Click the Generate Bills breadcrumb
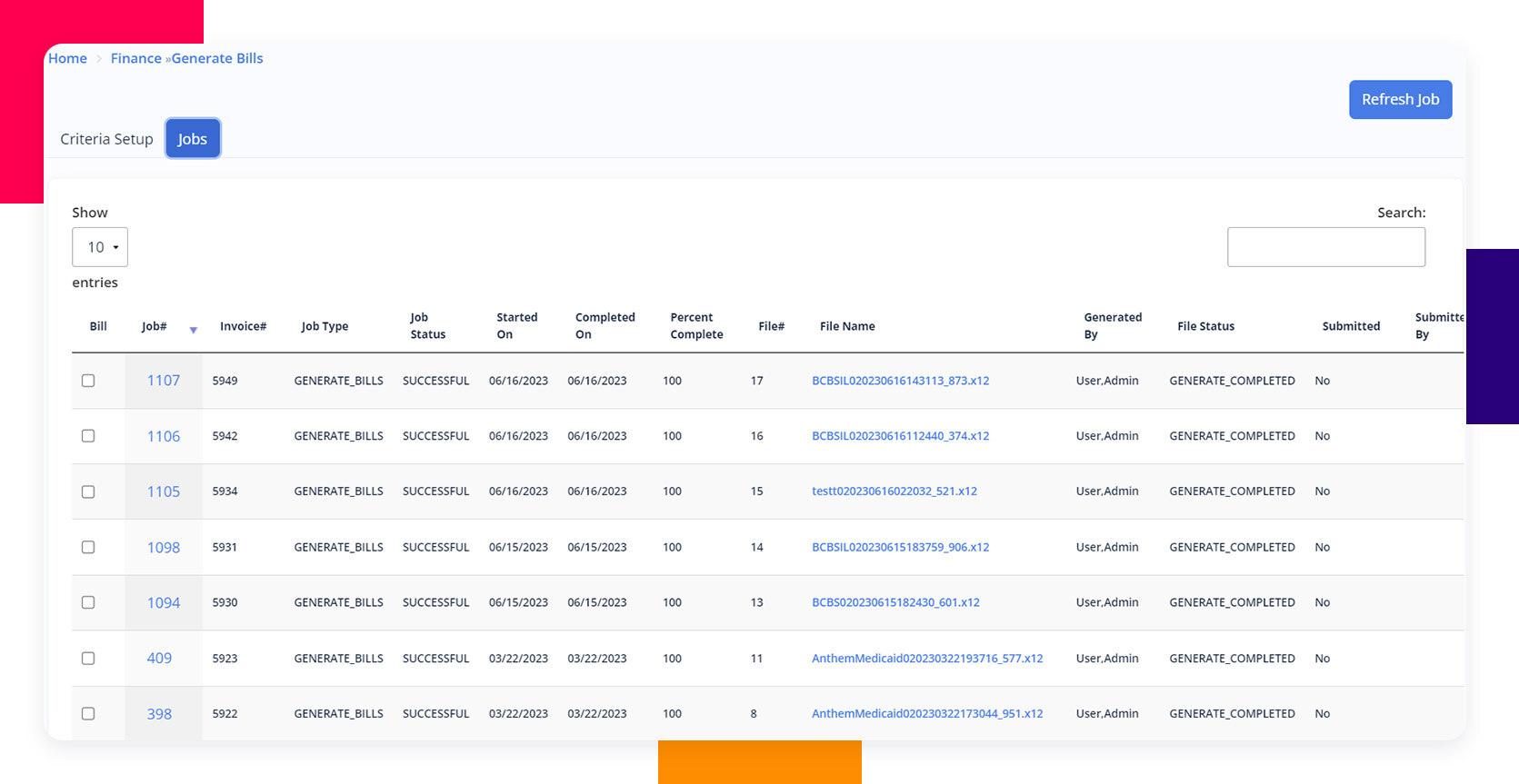The image size is (1519, 784). pyautogui.click(x=217, y=58)
